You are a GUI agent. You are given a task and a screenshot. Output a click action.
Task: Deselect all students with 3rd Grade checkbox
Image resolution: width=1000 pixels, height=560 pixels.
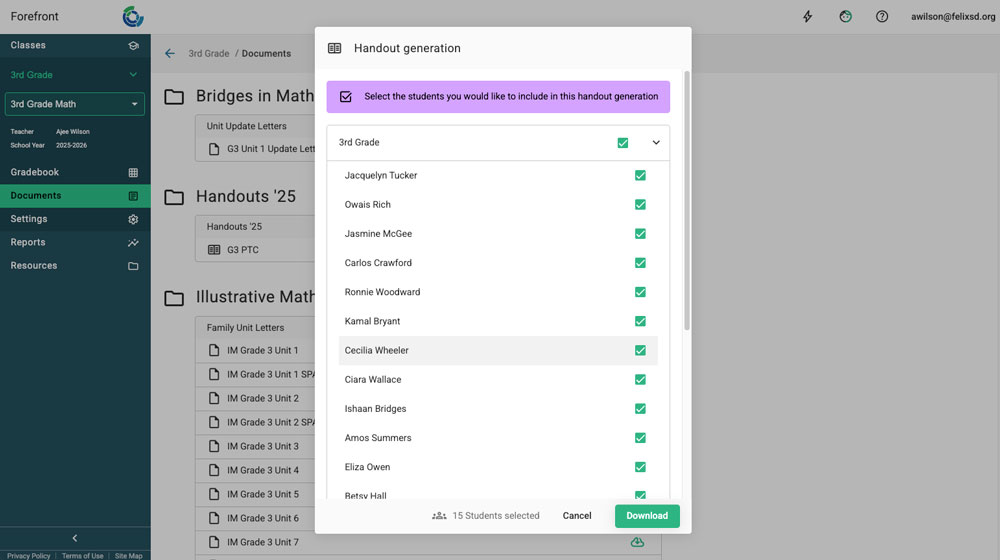click(x=623, y=143)
